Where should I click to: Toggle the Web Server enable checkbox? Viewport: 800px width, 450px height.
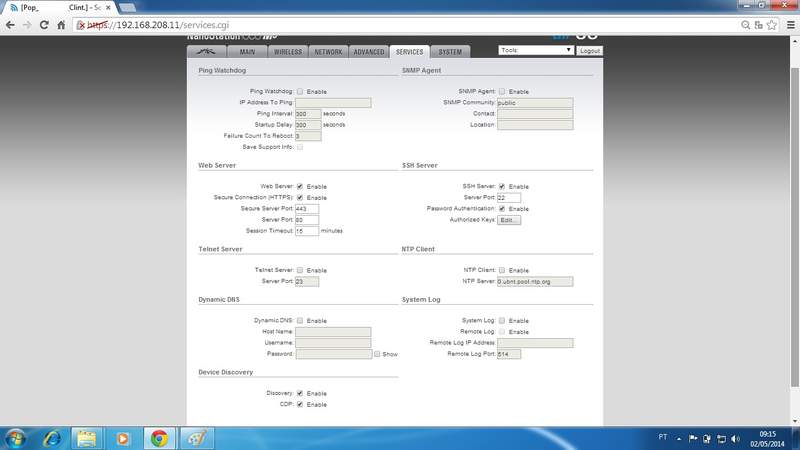click(300, 186)
